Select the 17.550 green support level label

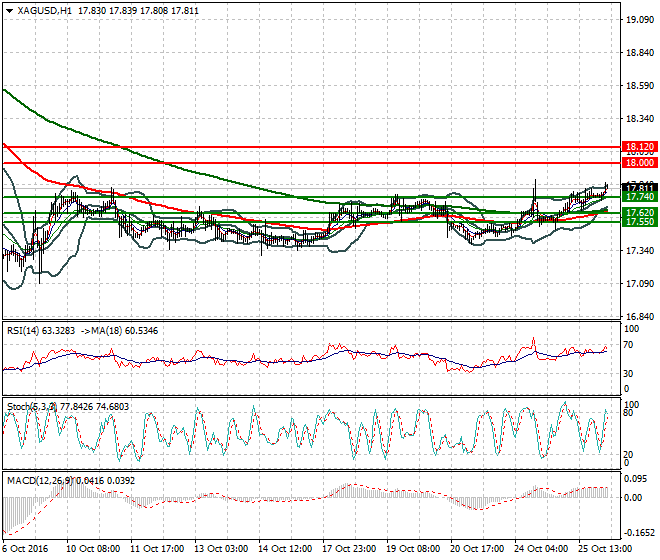tap(639, 222)
